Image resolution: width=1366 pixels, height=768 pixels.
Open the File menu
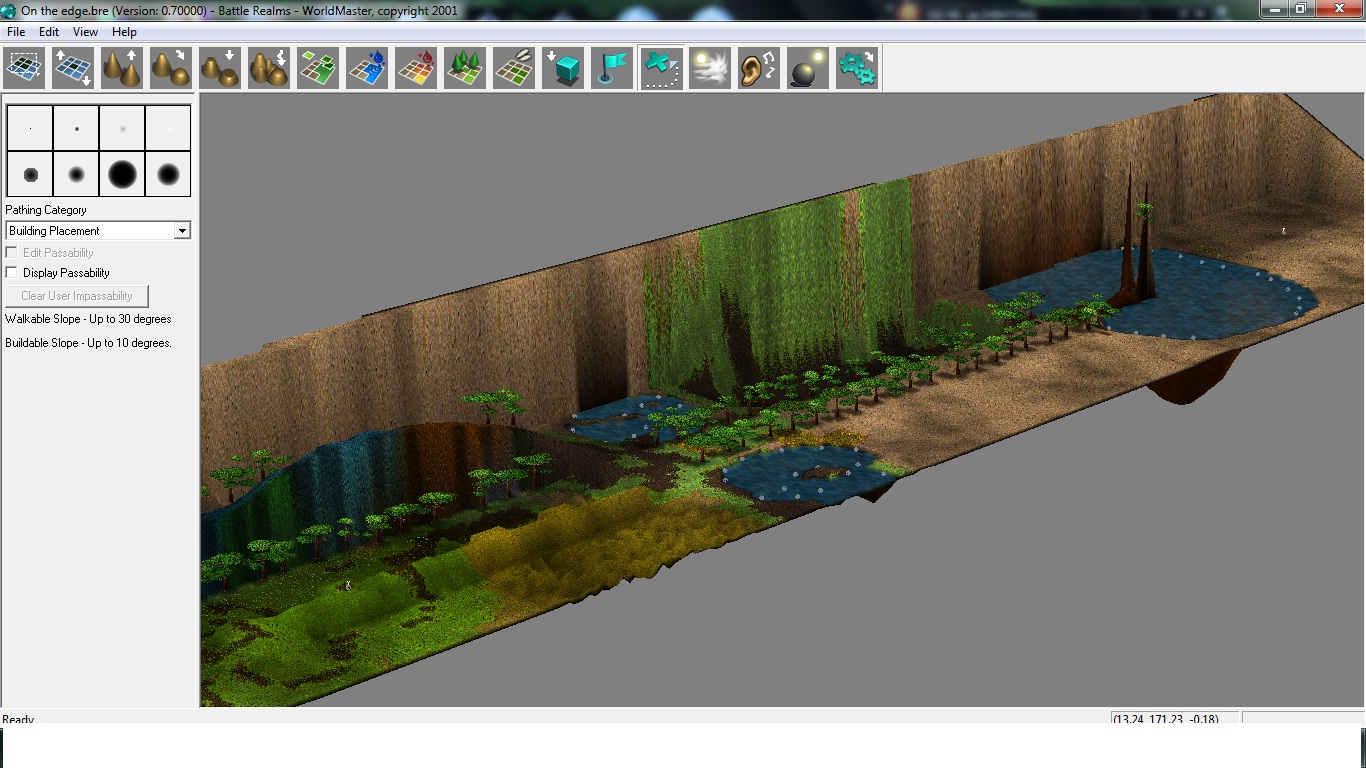pyautogui.click(x=16, y=32)
